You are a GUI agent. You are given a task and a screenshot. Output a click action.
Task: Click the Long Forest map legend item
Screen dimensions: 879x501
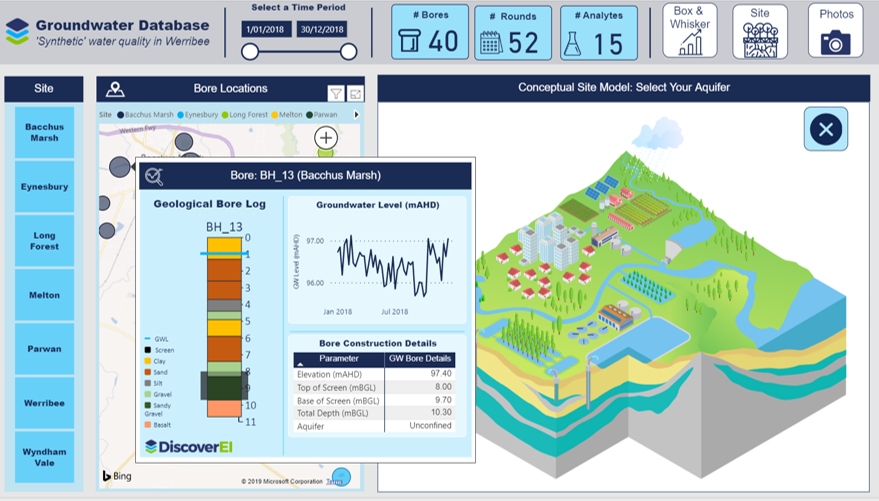[x=244, y=114]
